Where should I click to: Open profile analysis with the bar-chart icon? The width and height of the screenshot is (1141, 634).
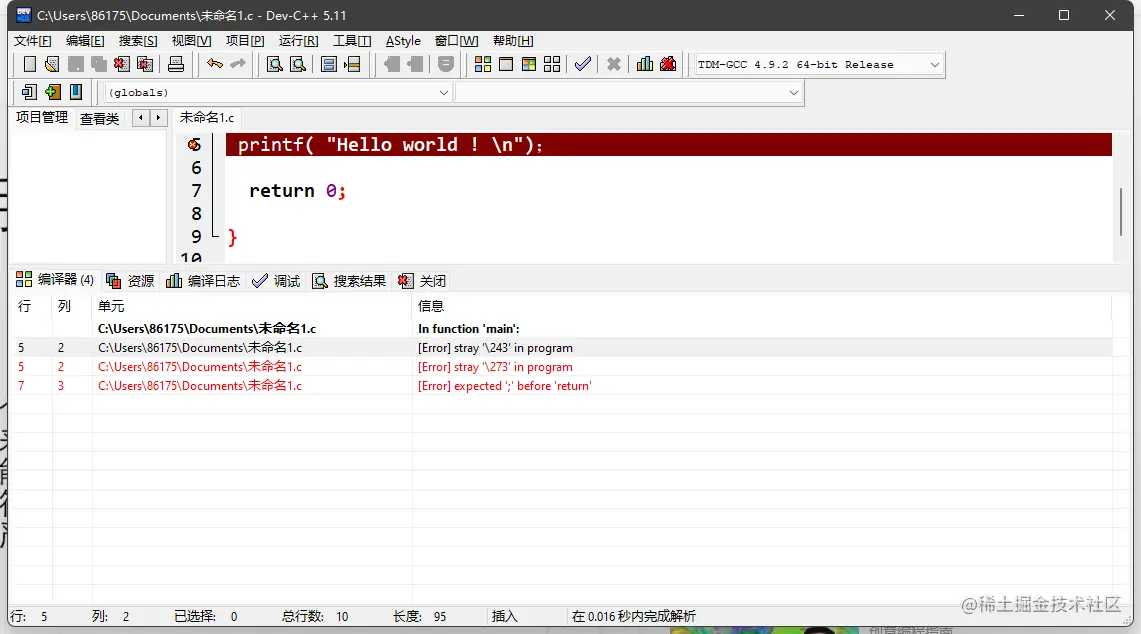pyautogui.click(x=645, y=64)
